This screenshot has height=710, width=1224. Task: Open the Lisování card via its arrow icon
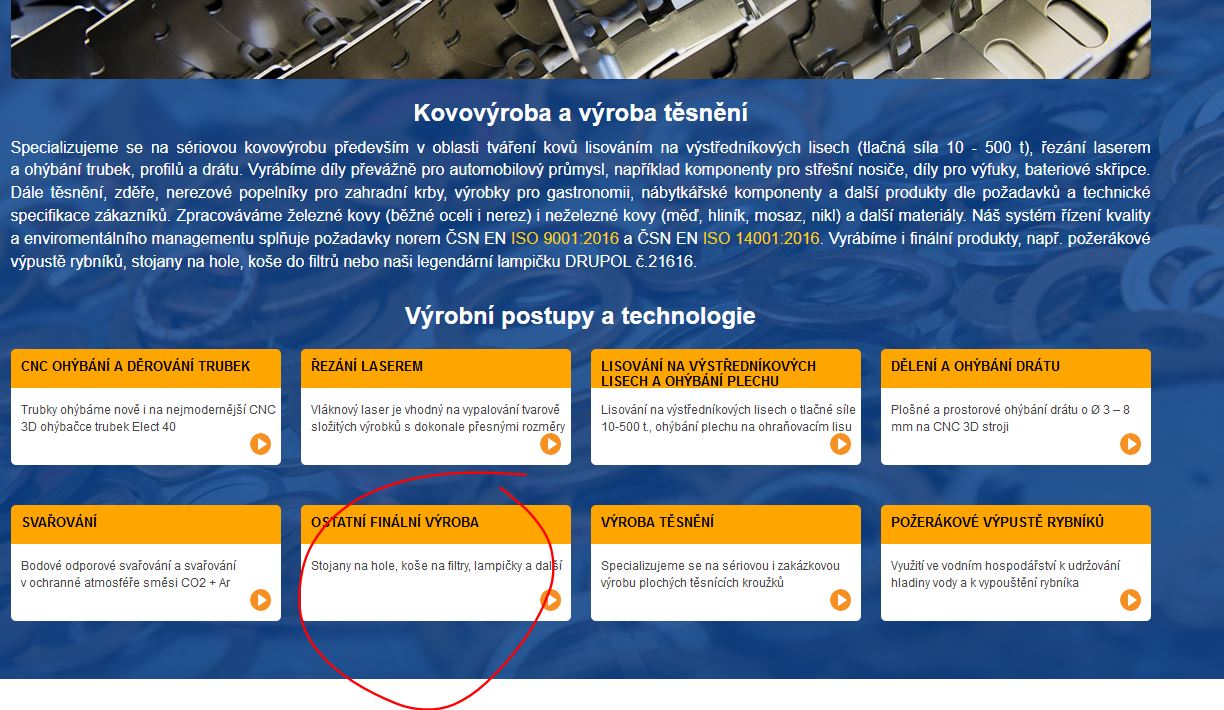pyautogui.click(x=840, y=444)
